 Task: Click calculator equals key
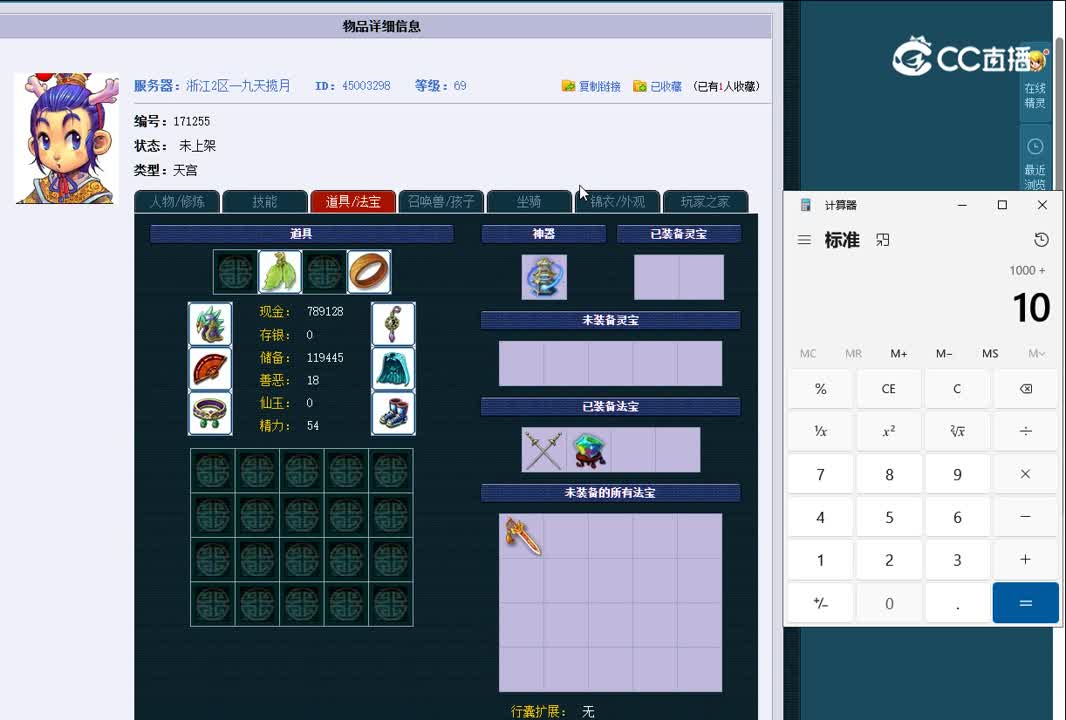coord(1025,602)
